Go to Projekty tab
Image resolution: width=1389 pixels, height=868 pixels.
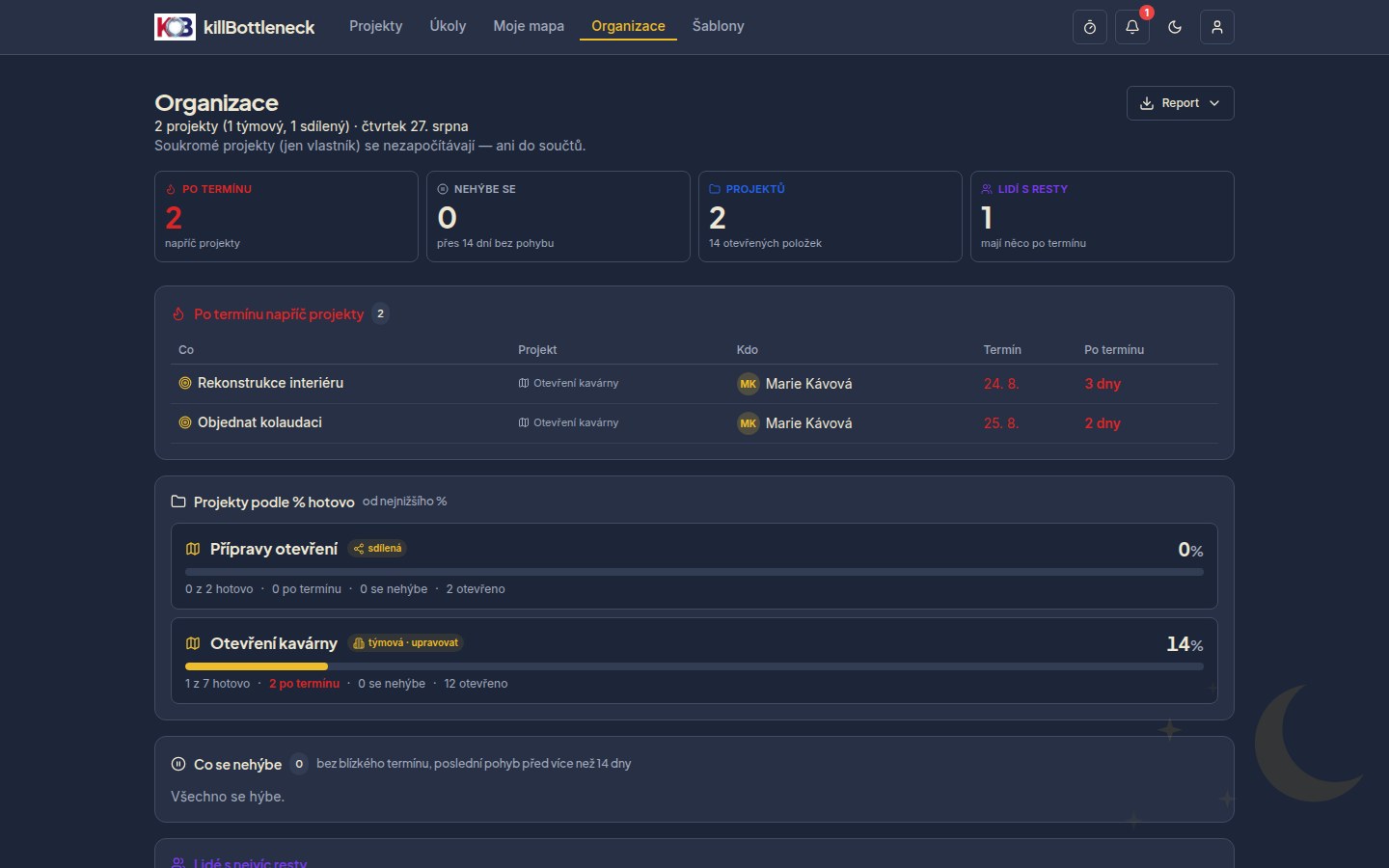point(375,26)
